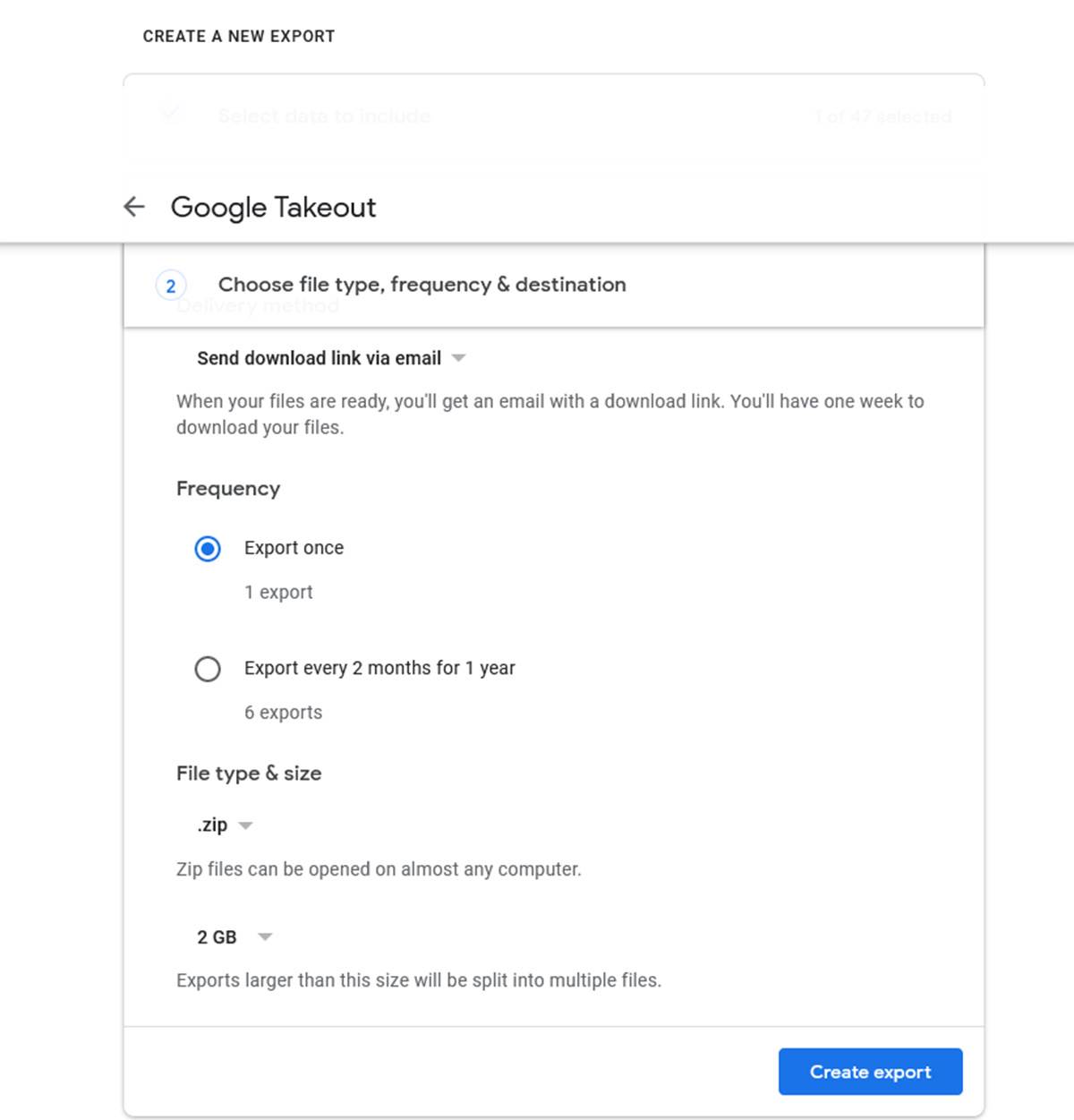Click the delivery method dropdown arrow
1074x1120 pixels.
coord(459,357)
